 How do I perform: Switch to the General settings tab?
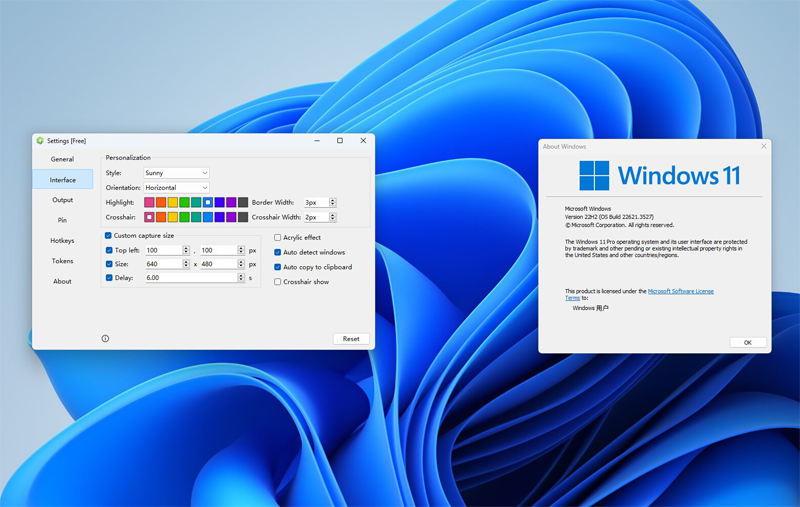click(62, 159)
